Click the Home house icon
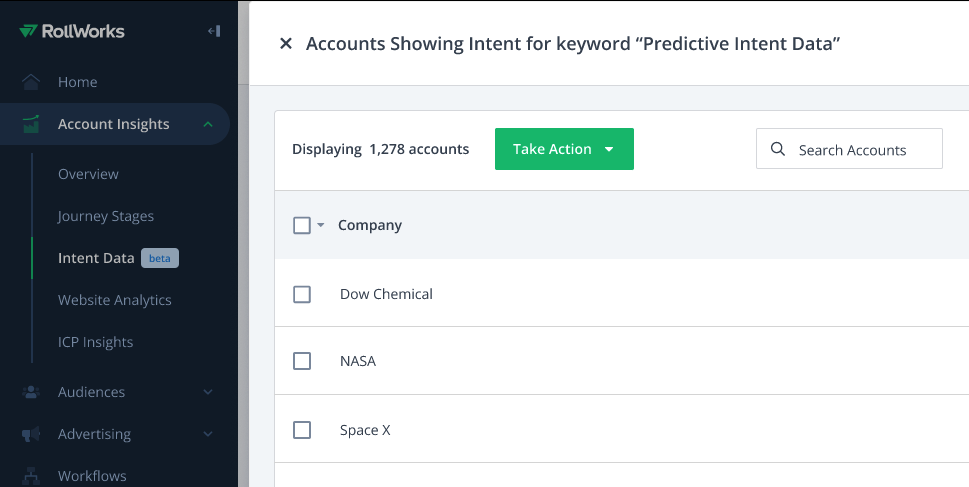 (31, 82)
